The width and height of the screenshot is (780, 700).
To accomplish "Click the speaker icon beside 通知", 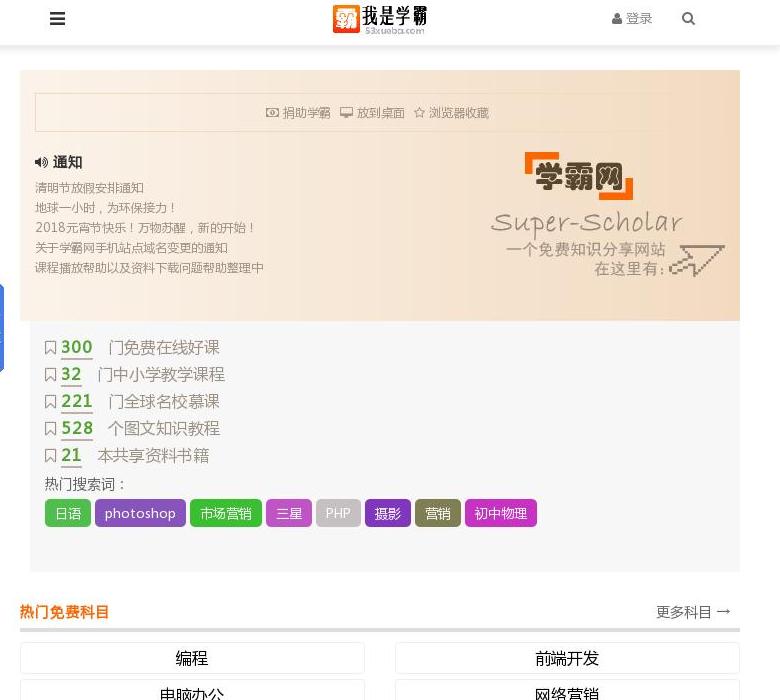I will coord(41,162).
